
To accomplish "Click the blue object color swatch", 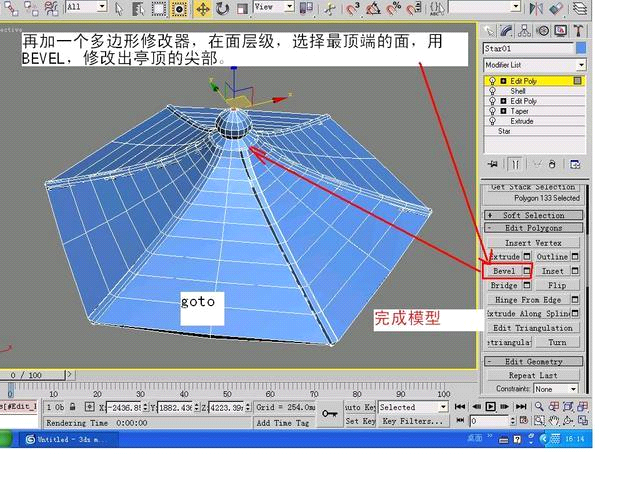I will point(581,49).
